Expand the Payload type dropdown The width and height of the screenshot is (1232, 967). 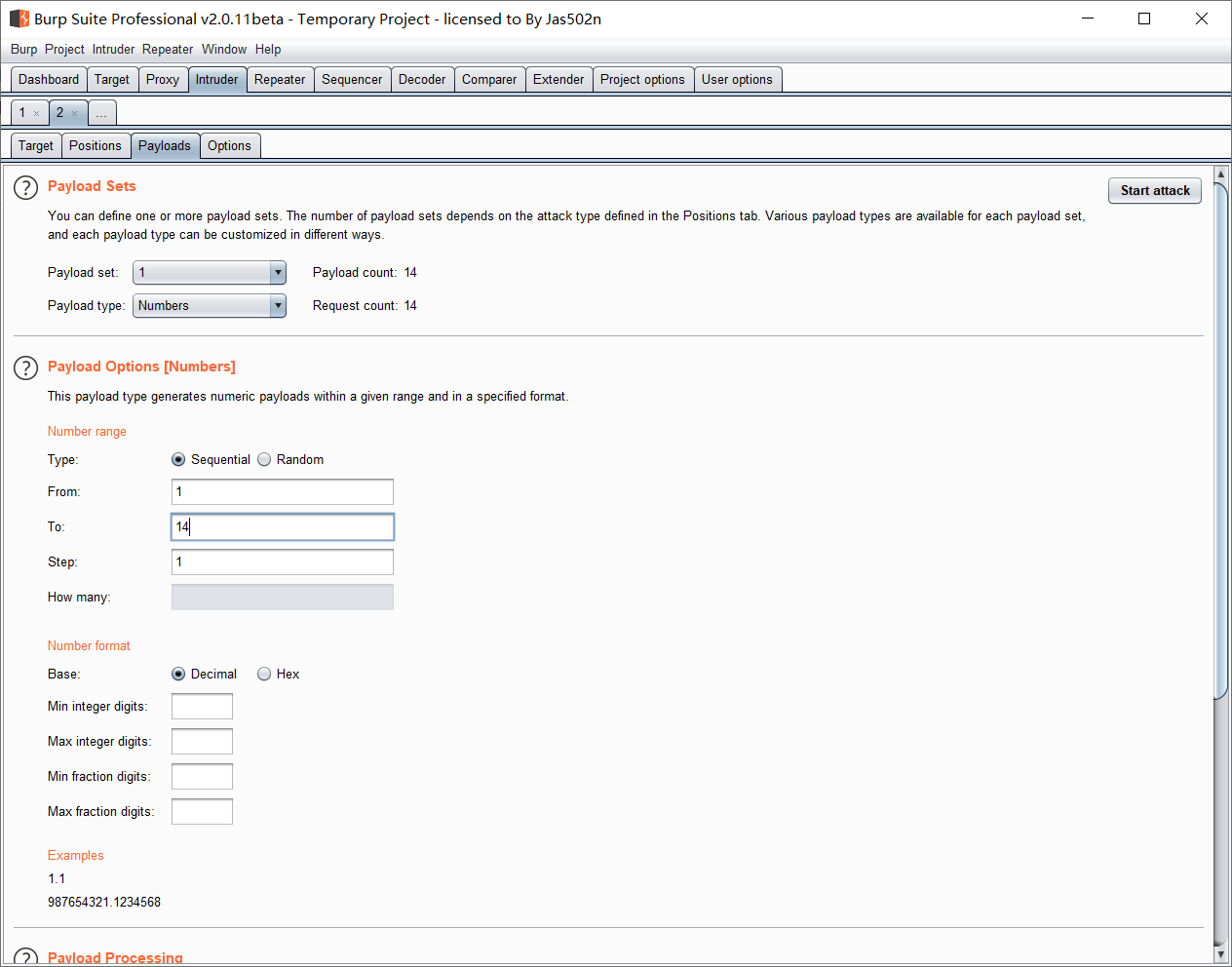tap(278, 306)
